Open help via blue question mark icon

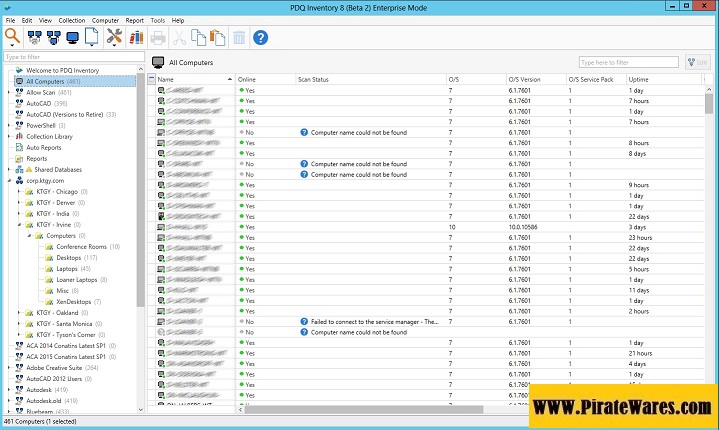[x=261, y=37]
